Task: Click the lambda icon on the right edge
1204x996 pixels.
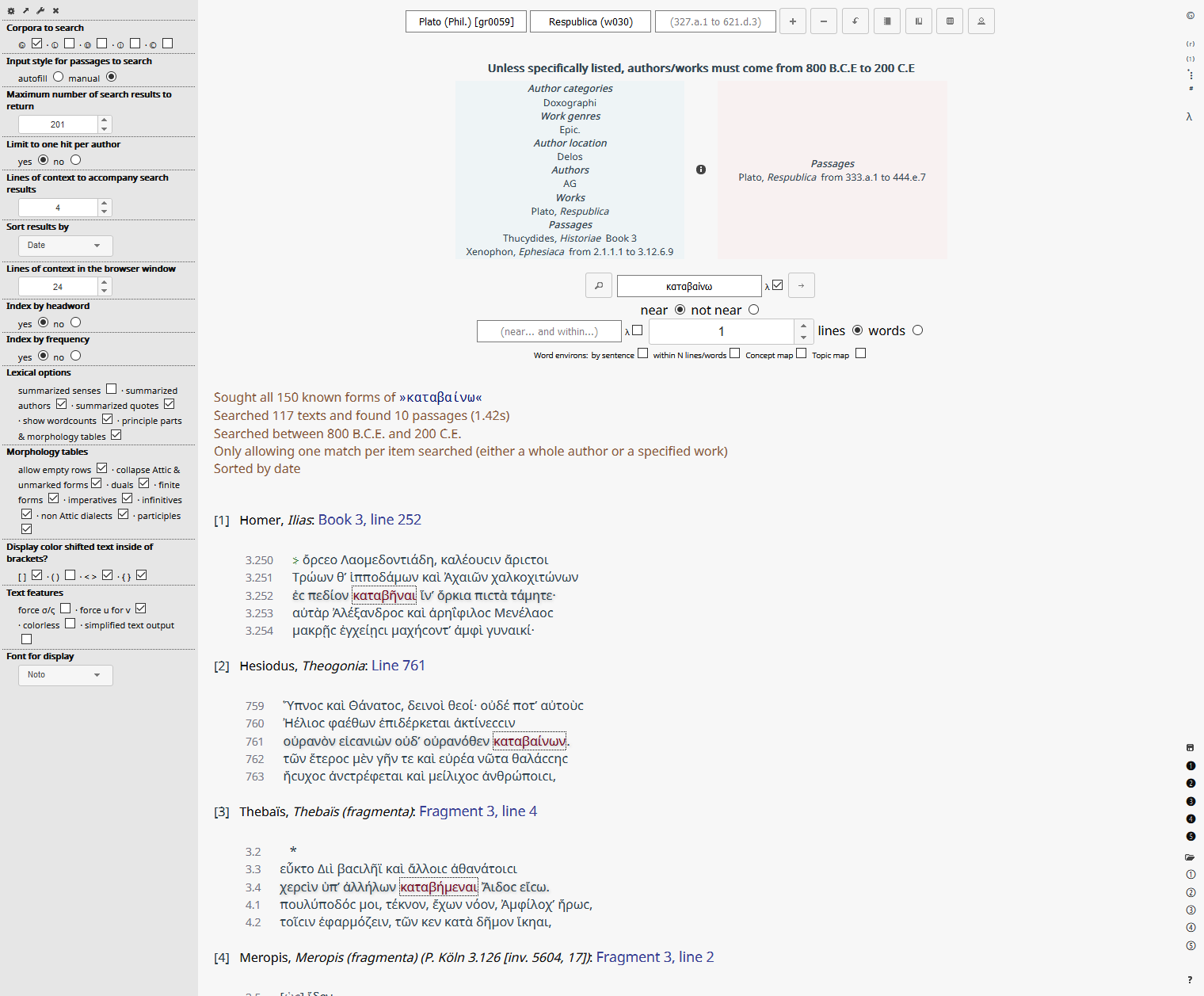Action: point(1189,117)
